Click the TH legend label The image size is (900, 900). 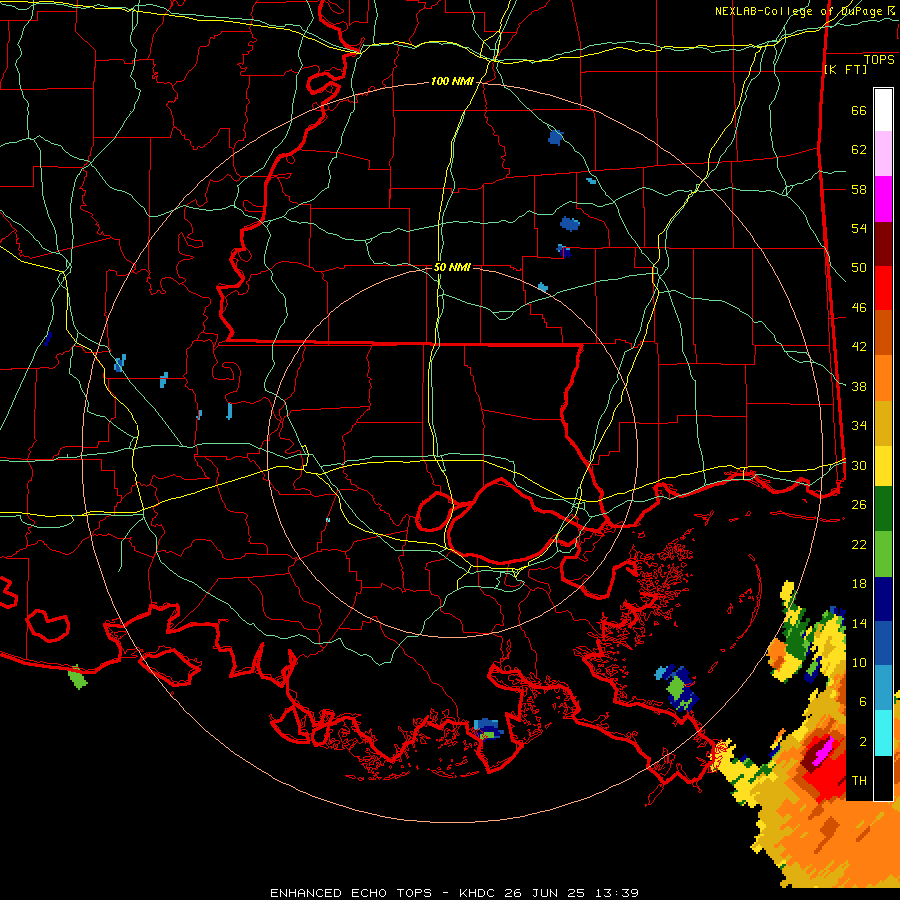[x=859, y=781]
